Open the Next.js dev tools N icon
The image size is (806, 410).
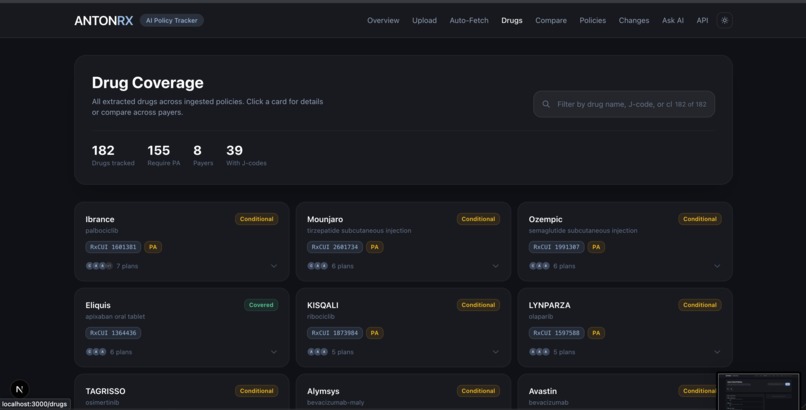tap(20, 389)
